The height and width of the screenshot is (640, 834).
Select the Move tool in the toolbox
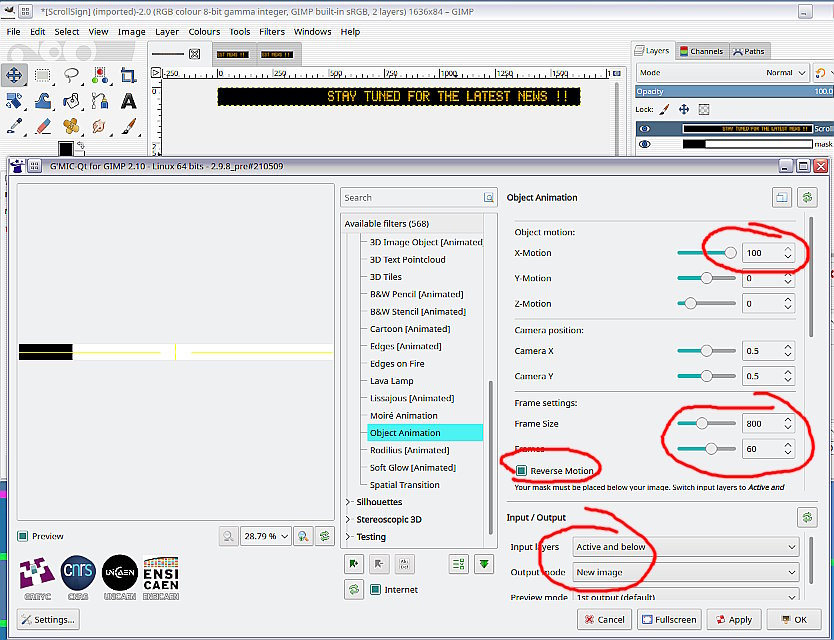pyautogui.click(x=15, y=75)
